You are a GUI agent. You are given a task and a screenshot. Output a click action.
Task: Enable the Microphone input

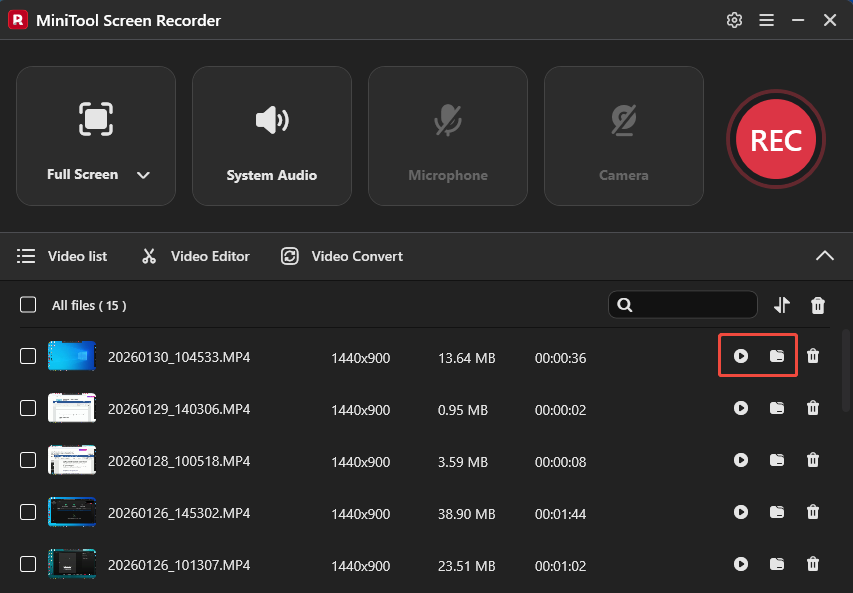coord(447,136)
